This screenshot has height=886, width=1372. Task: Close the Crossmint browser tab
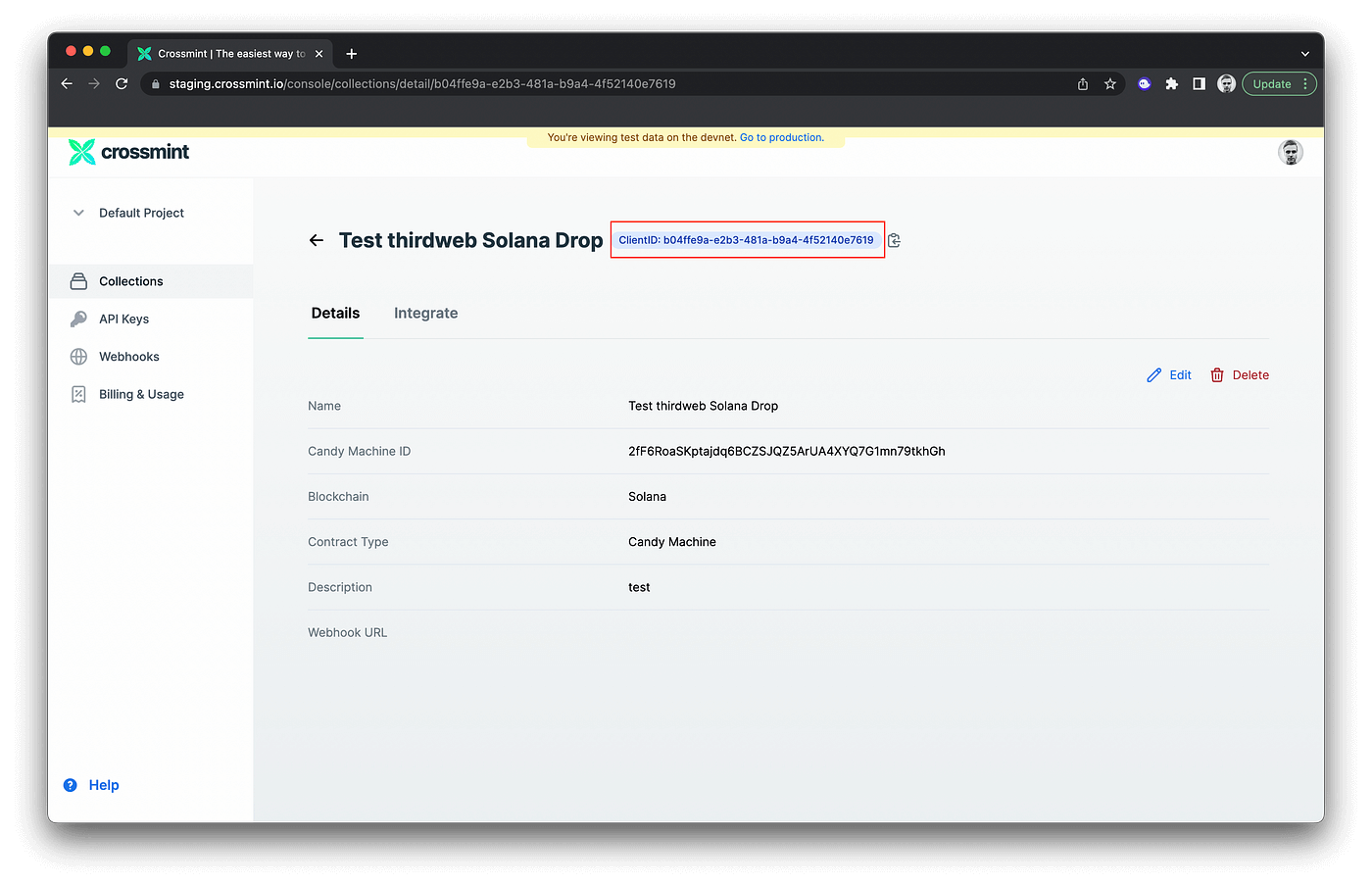(x=318, y=54)
